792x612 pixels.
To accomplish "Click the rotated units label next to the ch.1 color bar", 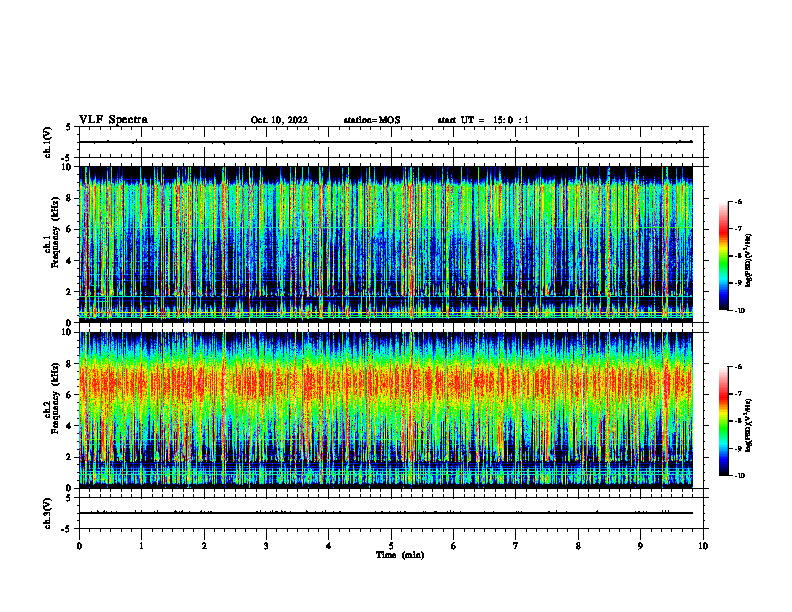I will pos(749,260).
